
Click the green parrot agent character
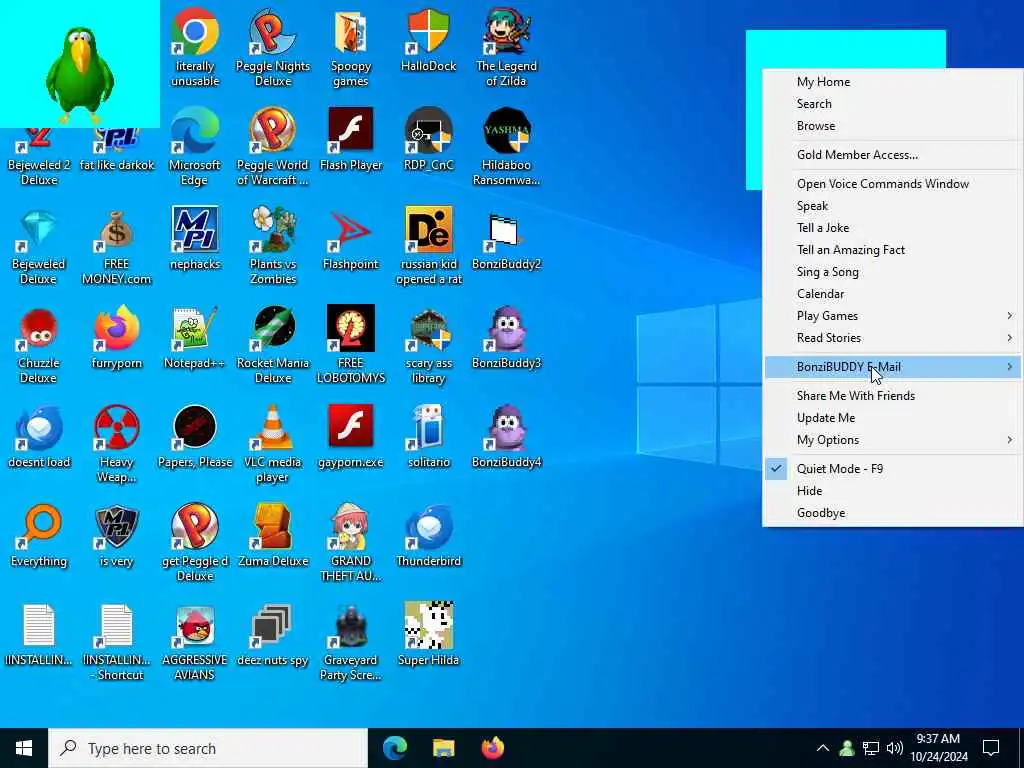[80, 76]
